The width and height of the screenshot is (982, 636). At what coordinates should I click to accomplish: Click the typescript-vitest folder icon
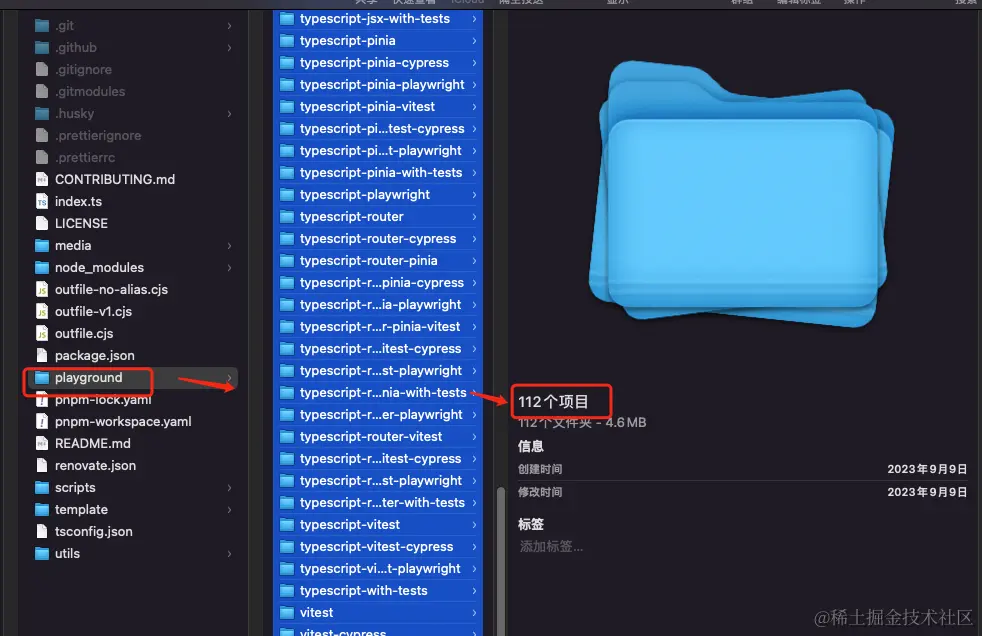click(287, 525)
